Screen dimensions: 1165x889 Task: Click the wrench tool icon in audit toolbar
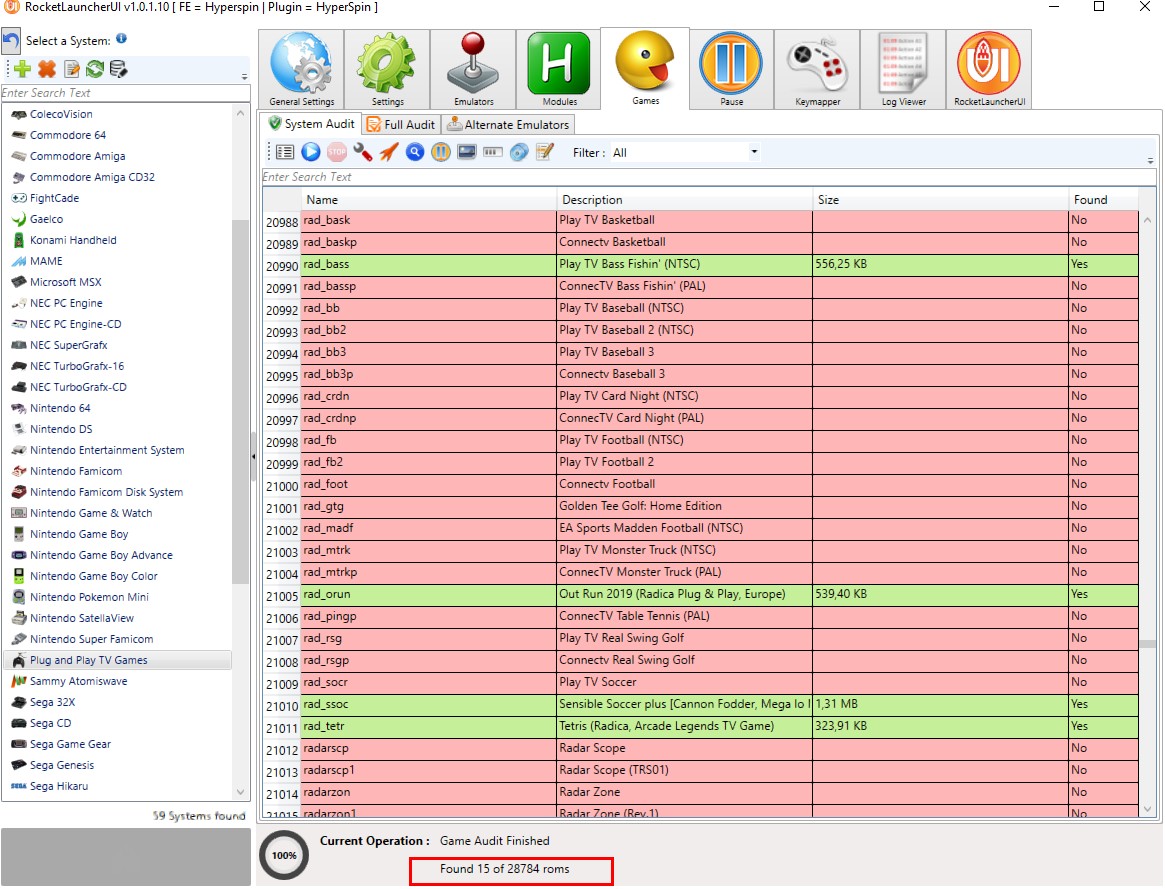pos(363,152)
